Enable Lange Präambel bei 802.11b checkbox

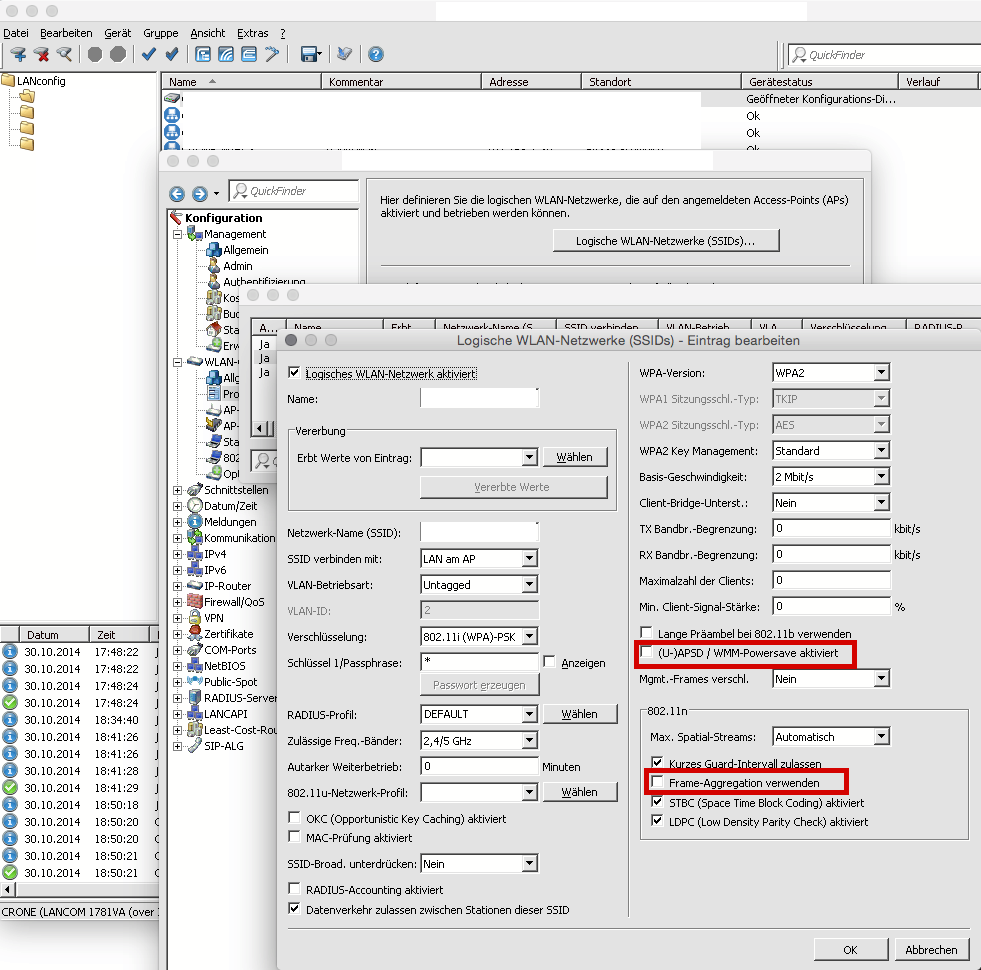(x=646, y=633)
